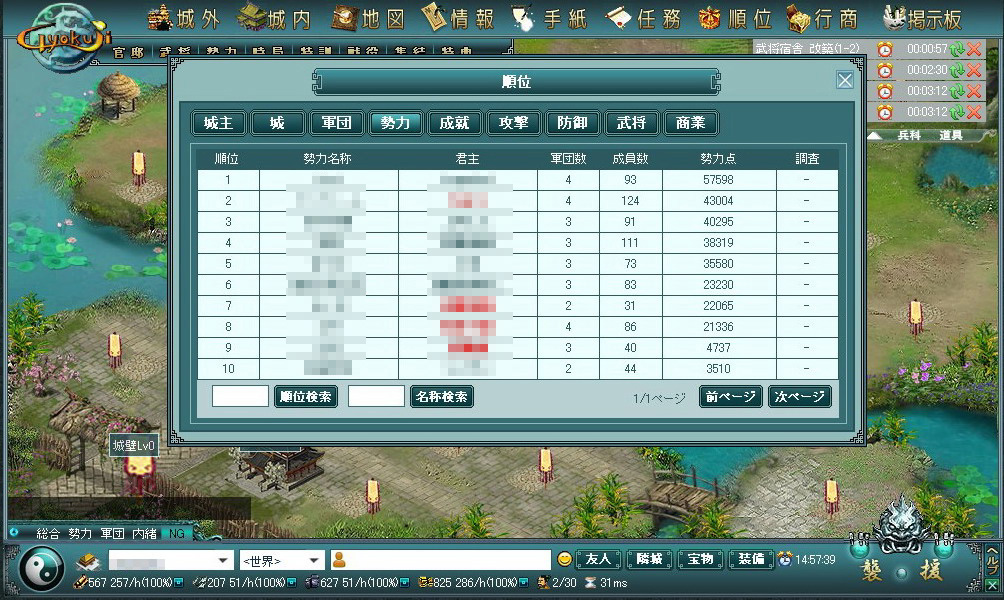Toggle the 207 resource detail square
1004x600 pixels.
pyautogui.click(x=292, y=583)
